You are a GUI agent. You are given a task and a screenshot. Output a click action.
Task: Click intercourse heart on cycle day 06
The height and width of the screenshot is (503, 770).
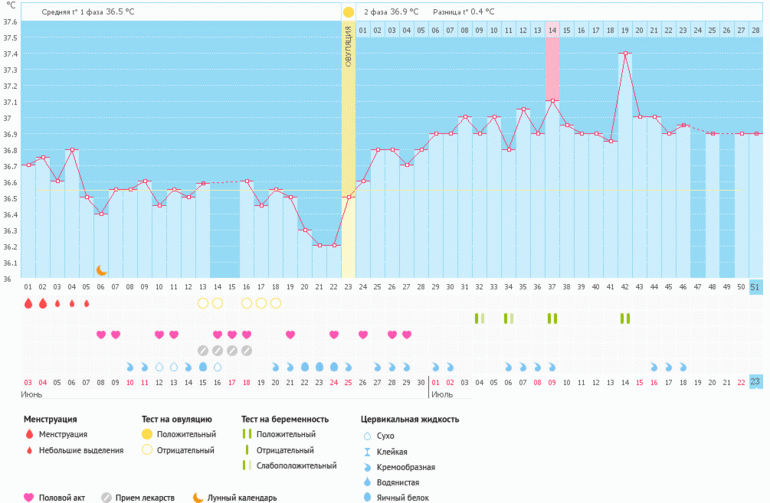tap(101, 335)
